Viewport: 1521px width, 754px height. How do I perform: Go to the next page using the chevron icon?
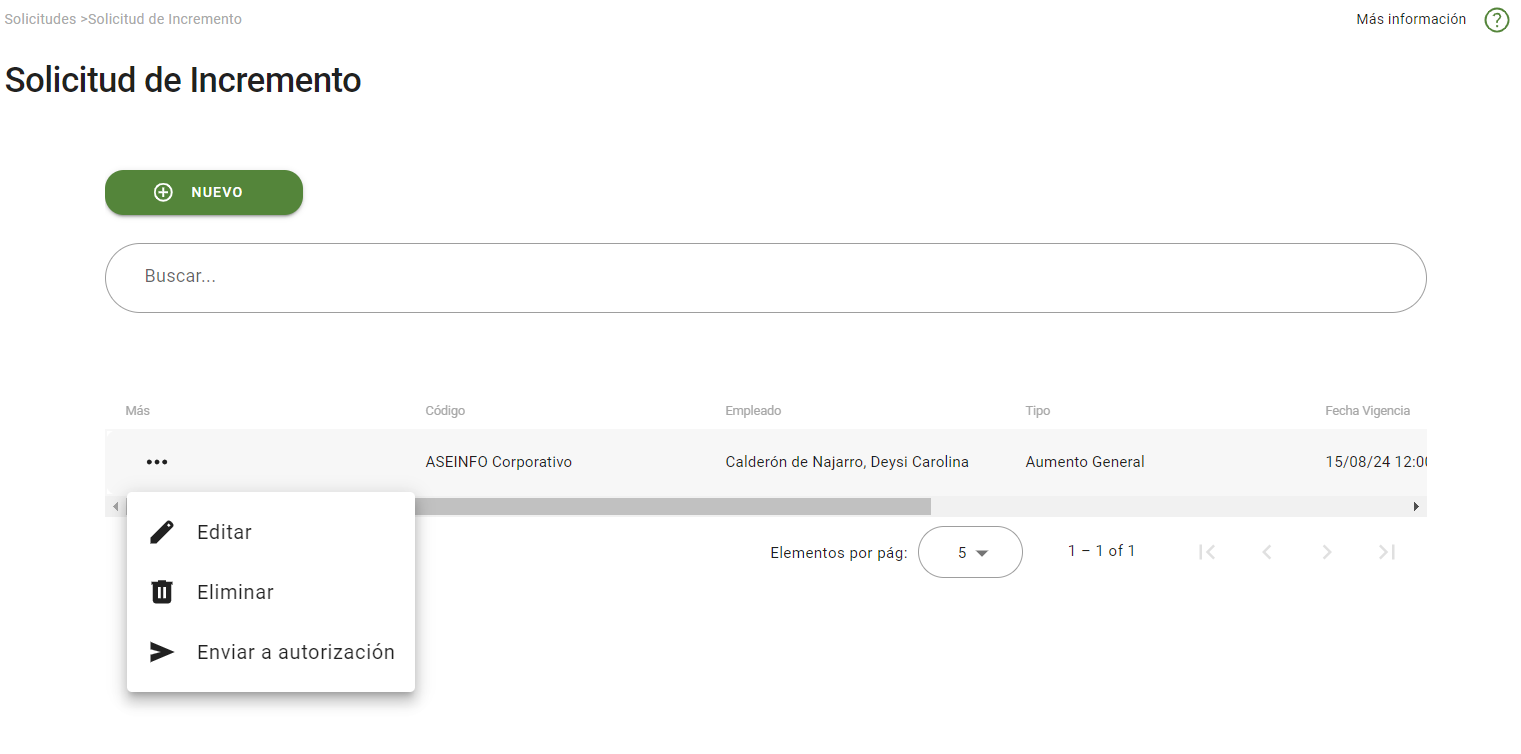coord(1326,551)
